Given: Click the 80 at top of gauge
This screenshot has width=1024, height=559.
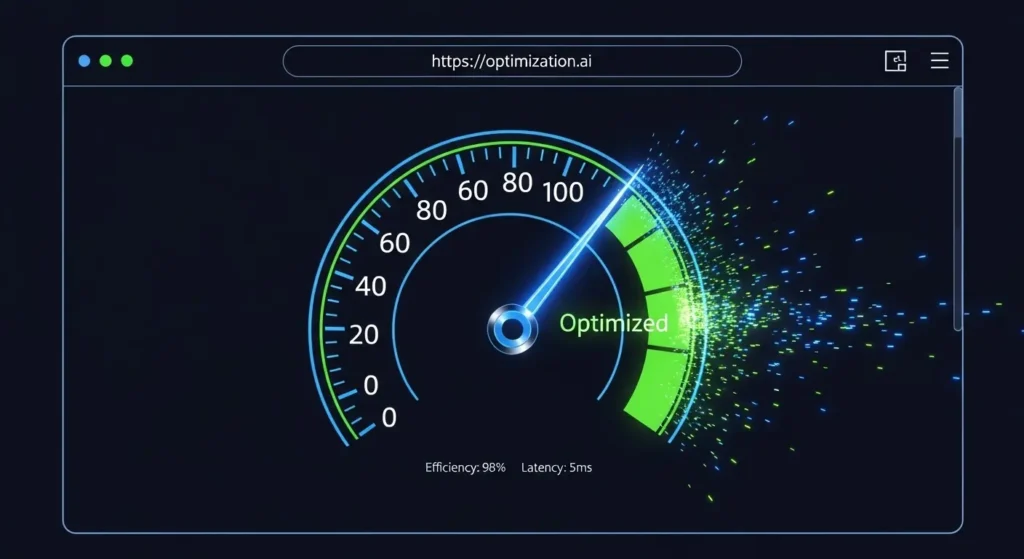Looking at the screenshot, I should click(517, 182).
